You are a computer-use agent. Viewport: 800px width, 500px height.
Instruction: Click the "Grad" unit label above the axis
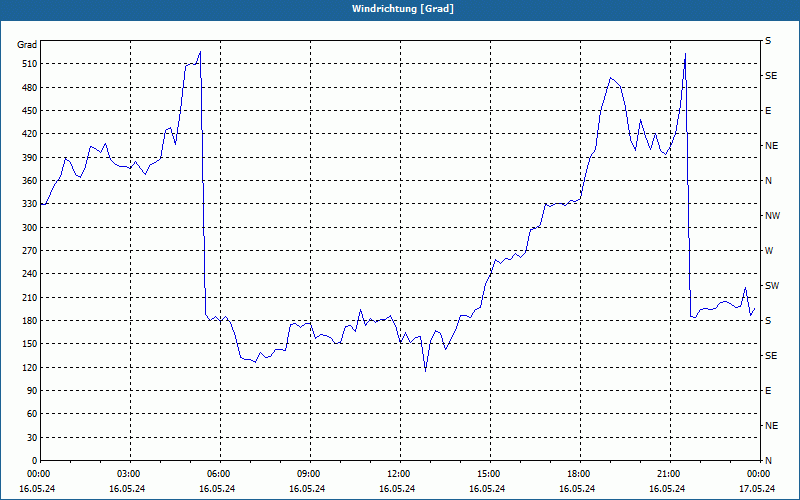tap(27, 45)
